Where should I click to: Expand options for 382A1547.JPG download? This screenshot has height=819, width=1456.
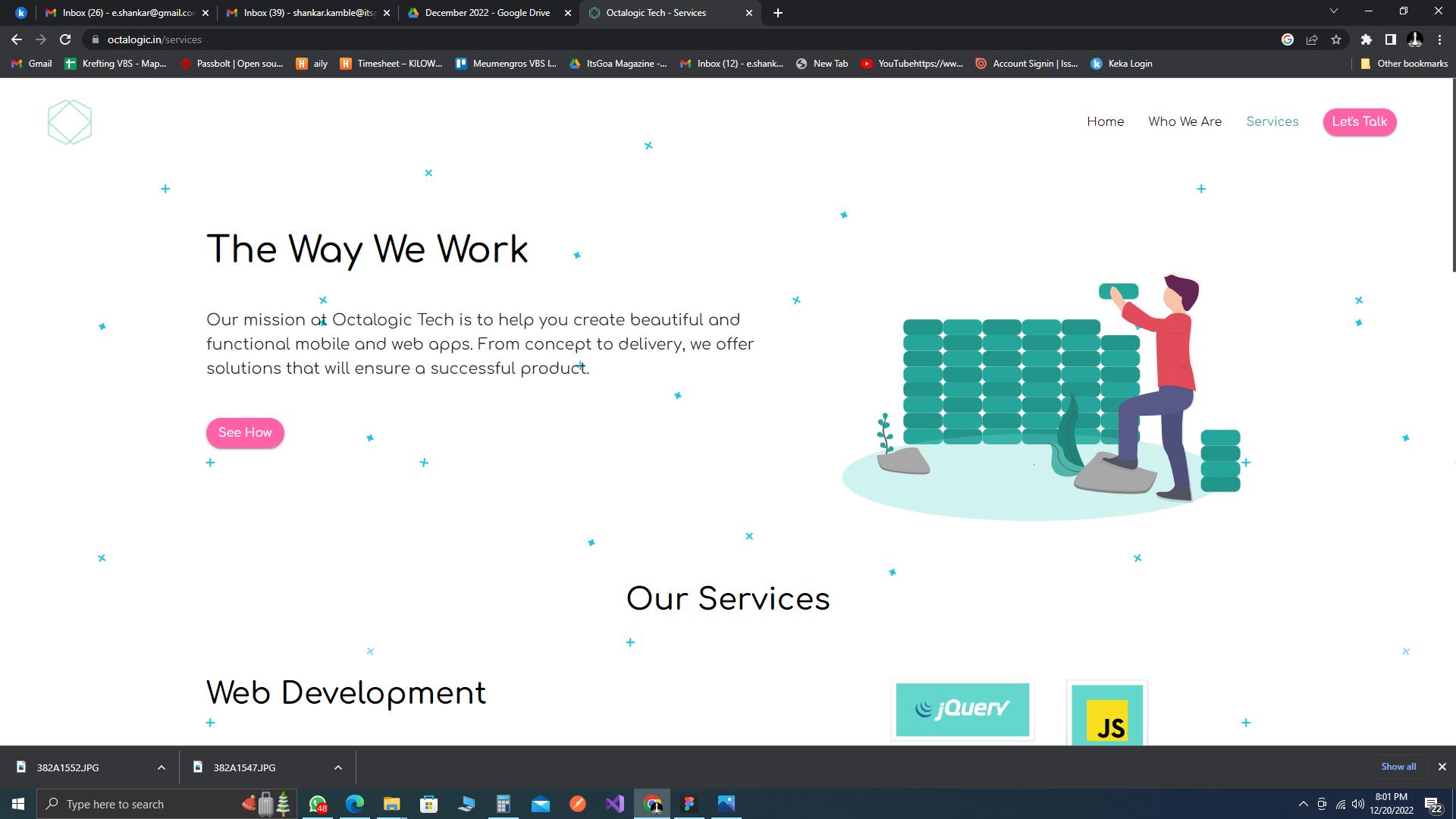coord(337,767)
